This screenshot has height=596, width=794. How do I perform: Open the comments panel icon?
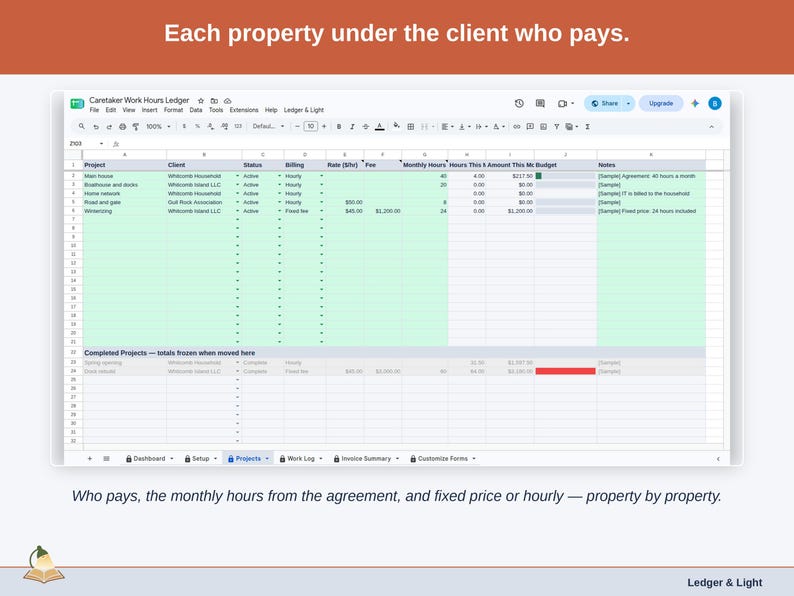tap(540, 103)
